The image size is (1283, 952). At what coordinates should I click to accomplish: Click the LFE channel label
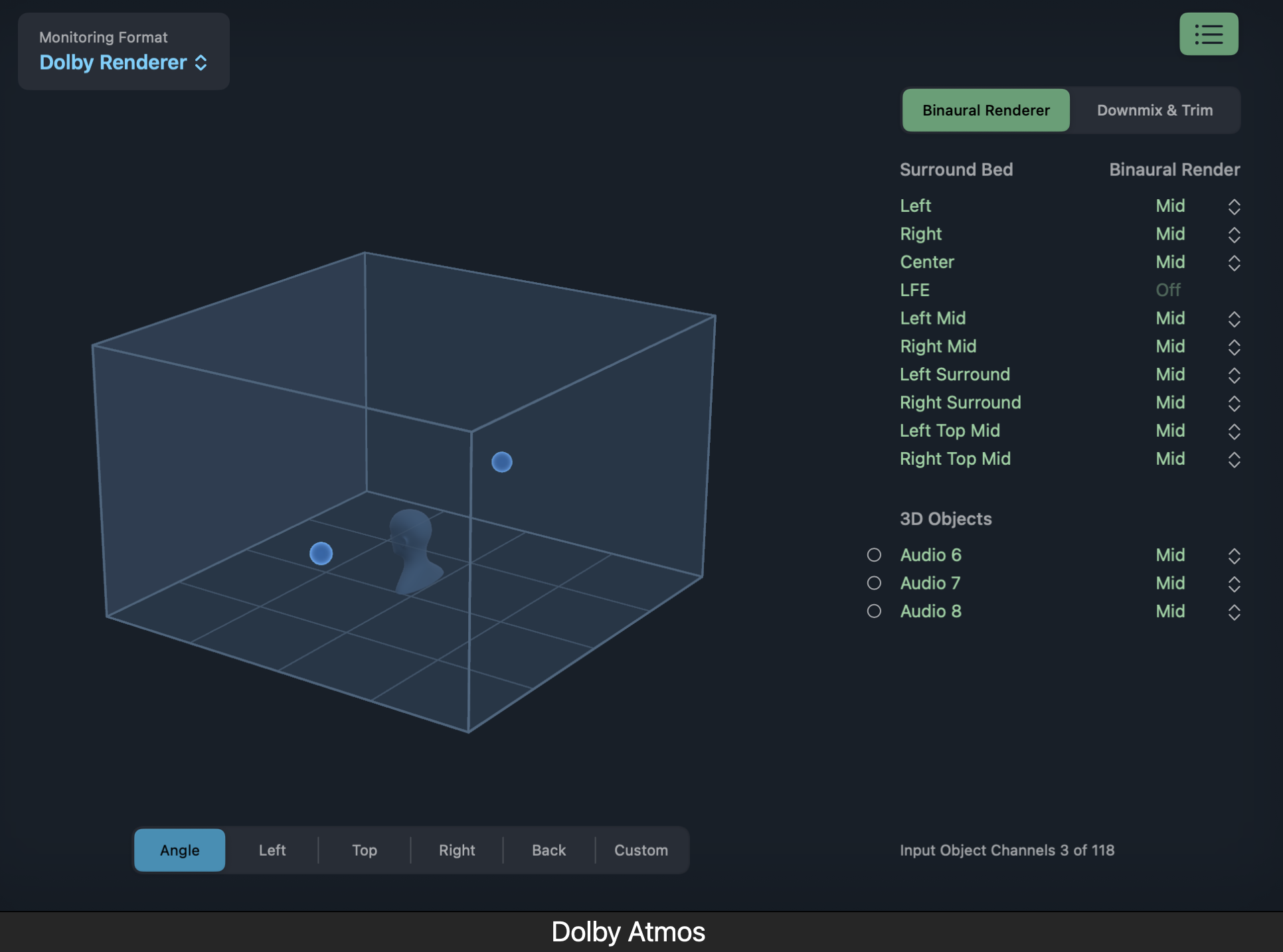[914, 290]
